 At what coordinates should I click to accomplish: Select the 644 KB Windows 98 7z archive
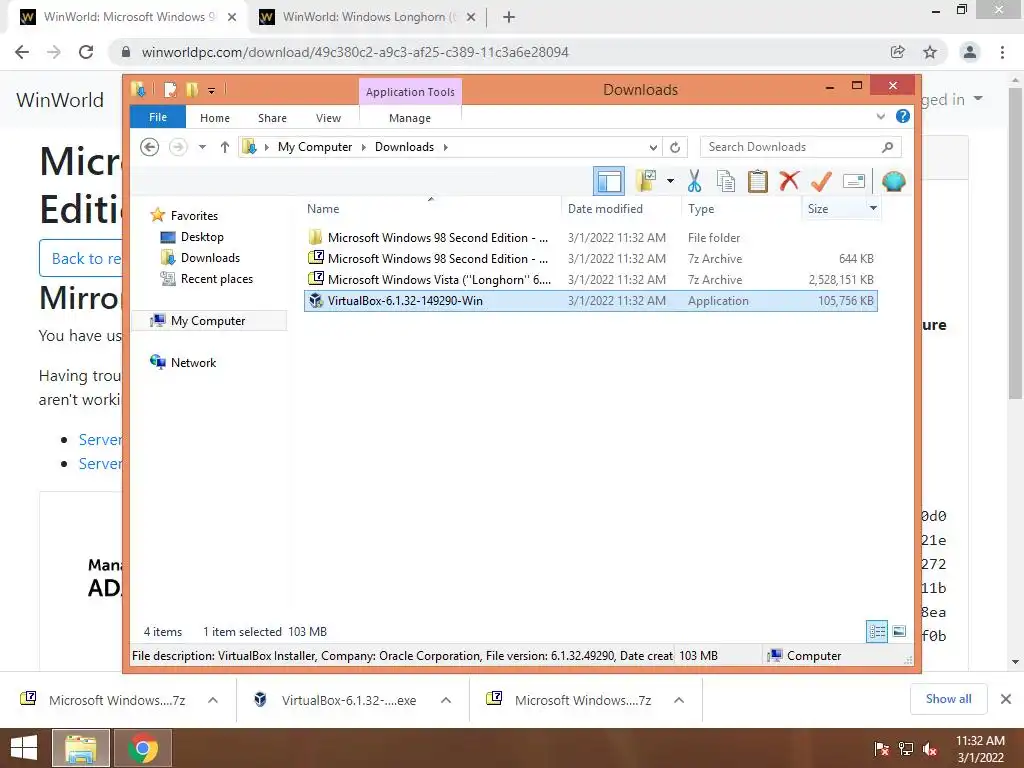tap(590, 259)
